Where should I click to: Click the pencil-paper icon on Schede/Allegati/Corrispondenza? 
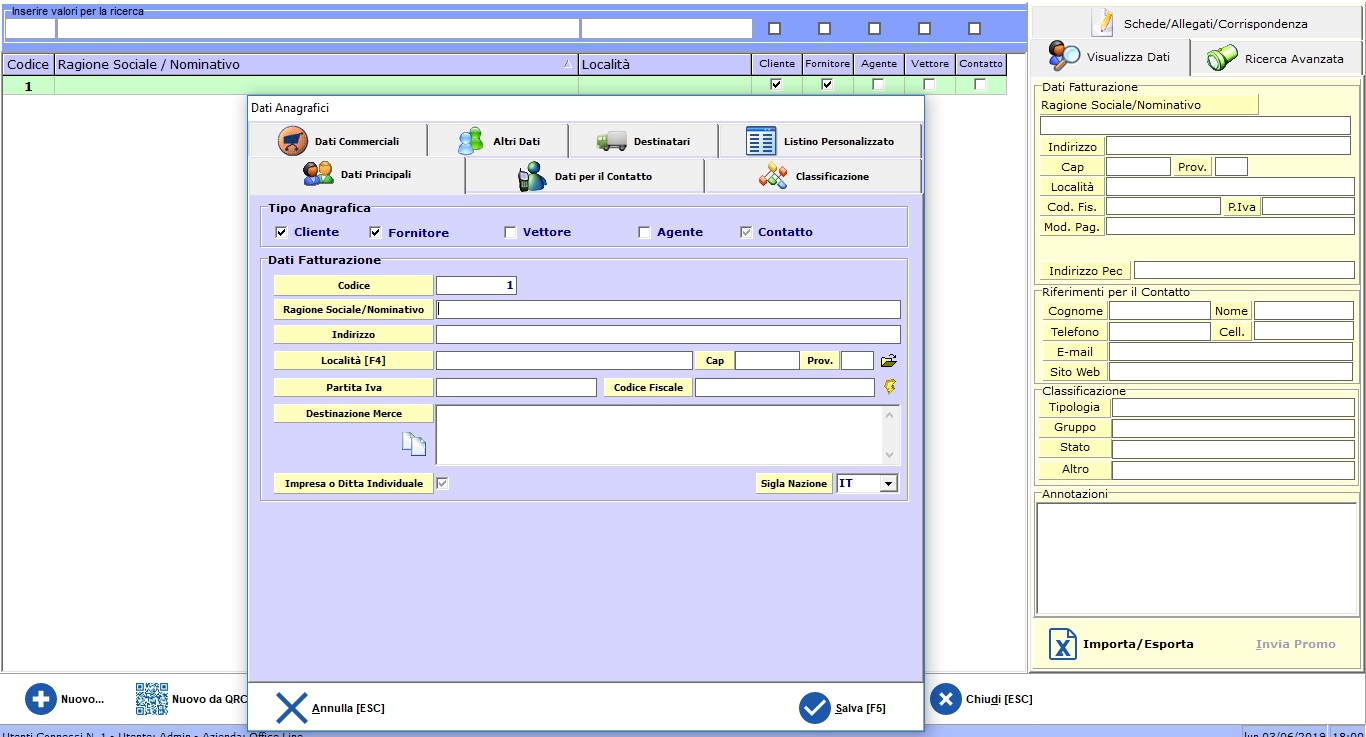1103,22
